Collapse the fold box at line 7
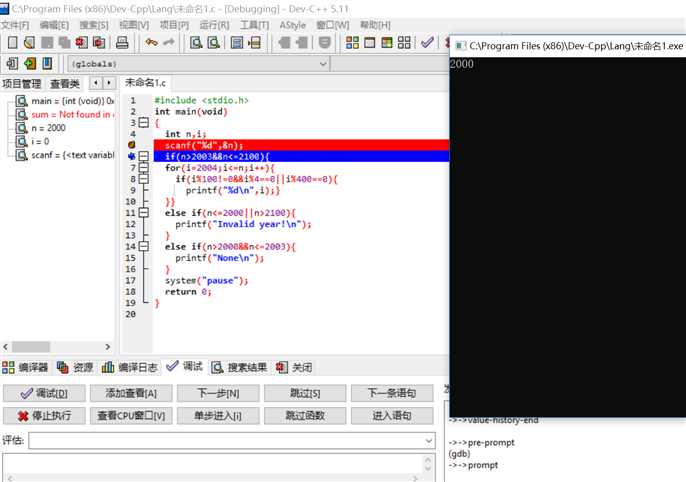686x482 pixels. click(144, 168)
